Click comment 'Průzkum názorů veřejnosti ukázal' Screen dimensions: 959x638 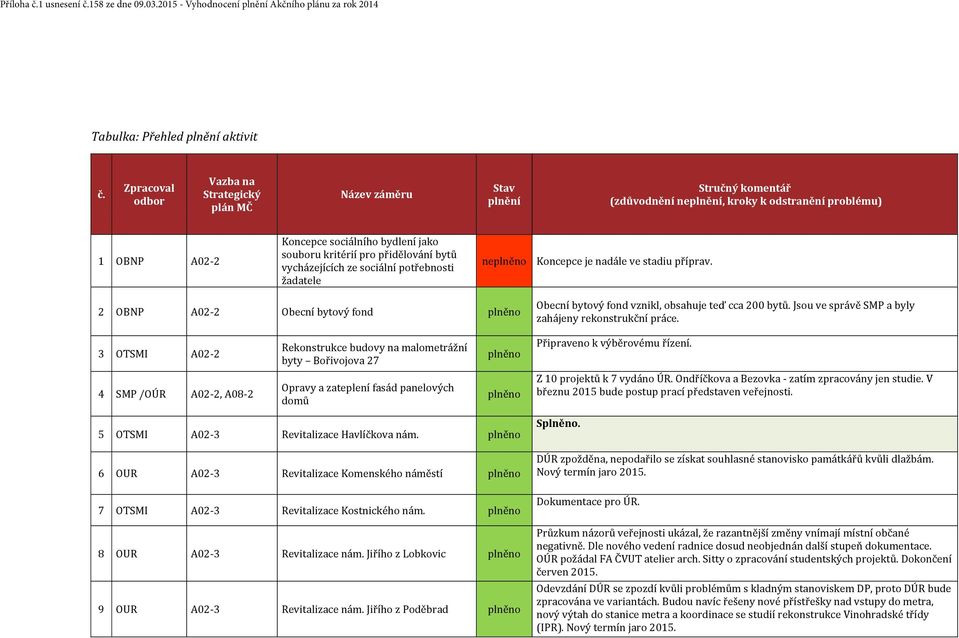tap(744, 553)
